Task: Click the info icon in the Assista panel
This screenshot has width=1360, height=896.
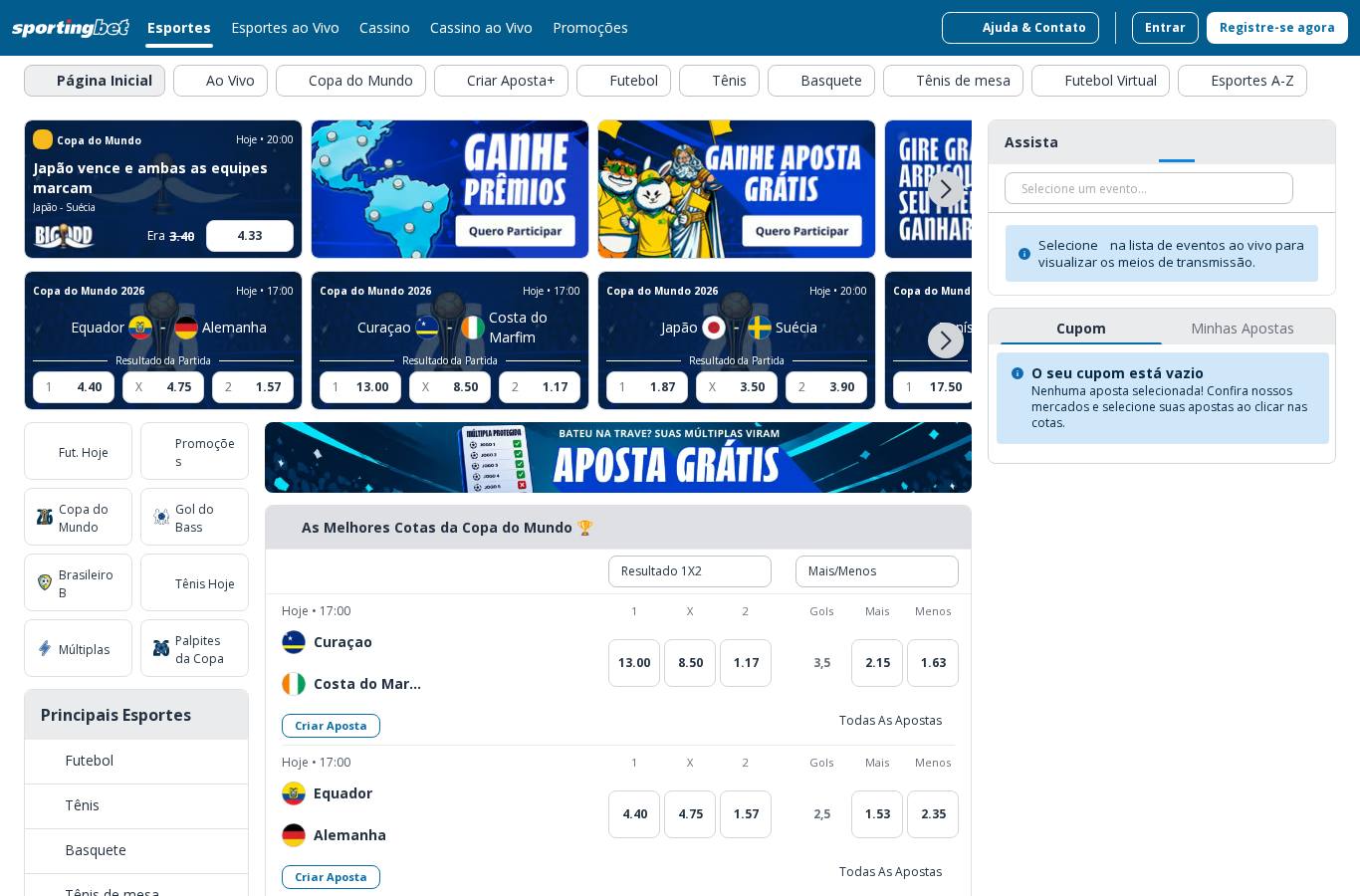Action: tap(1024, 254)
